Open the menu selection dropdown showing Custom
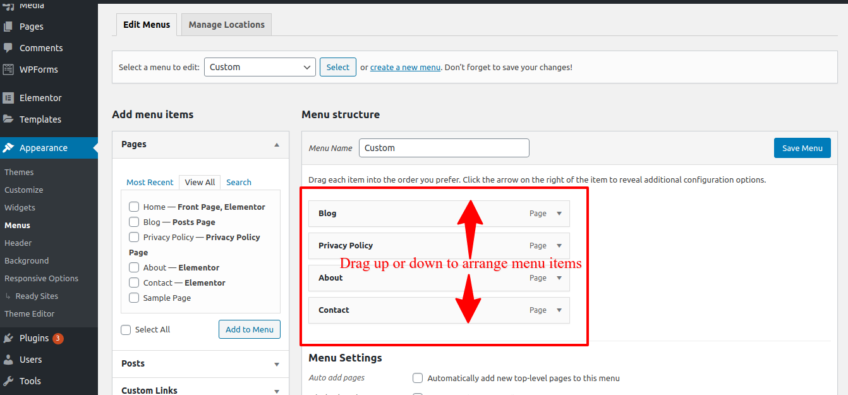848x395 pixels. pos(260,67)
